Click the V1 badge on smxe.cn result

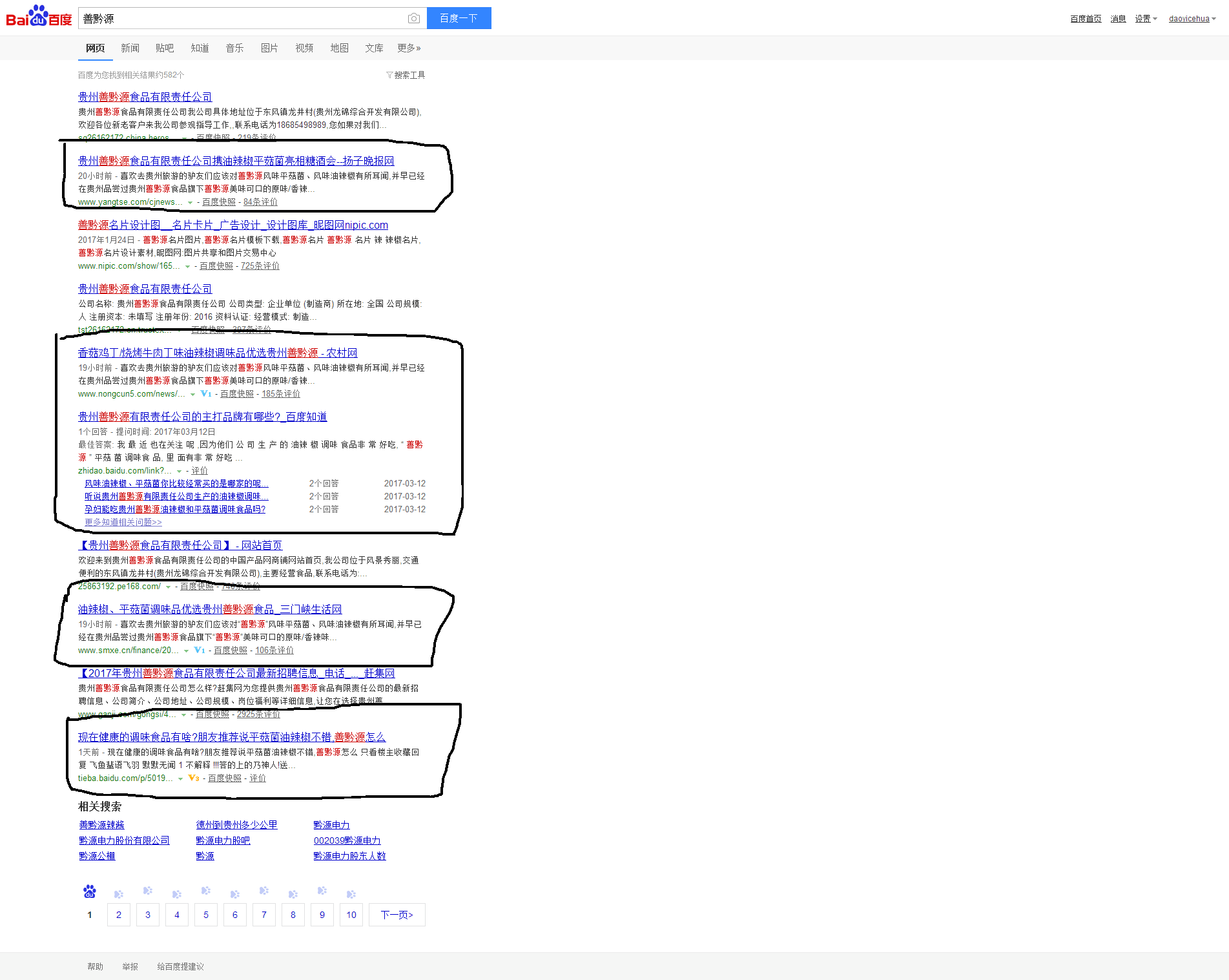click(200, 650)
